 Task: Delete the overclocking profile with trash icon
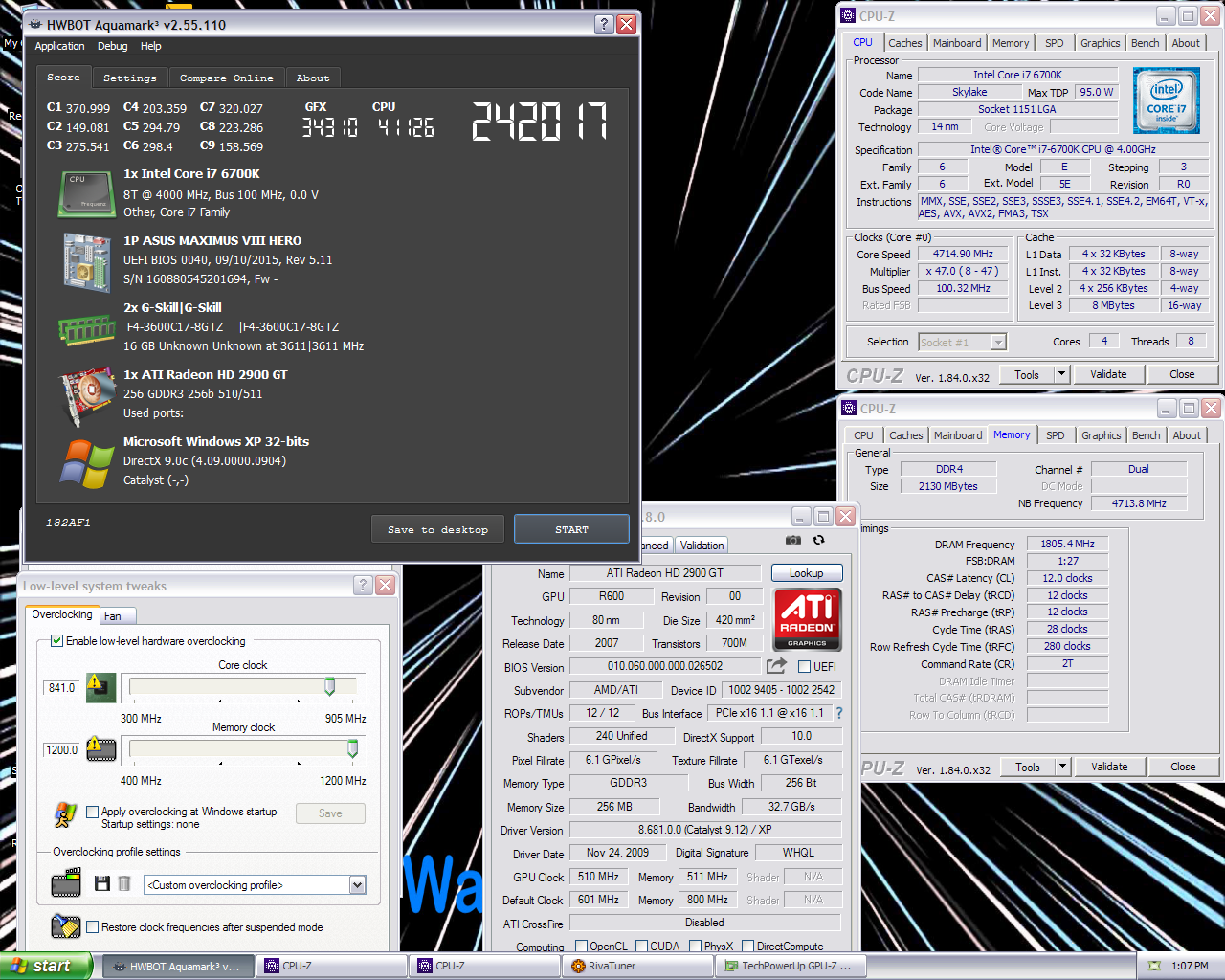[123, 883]
